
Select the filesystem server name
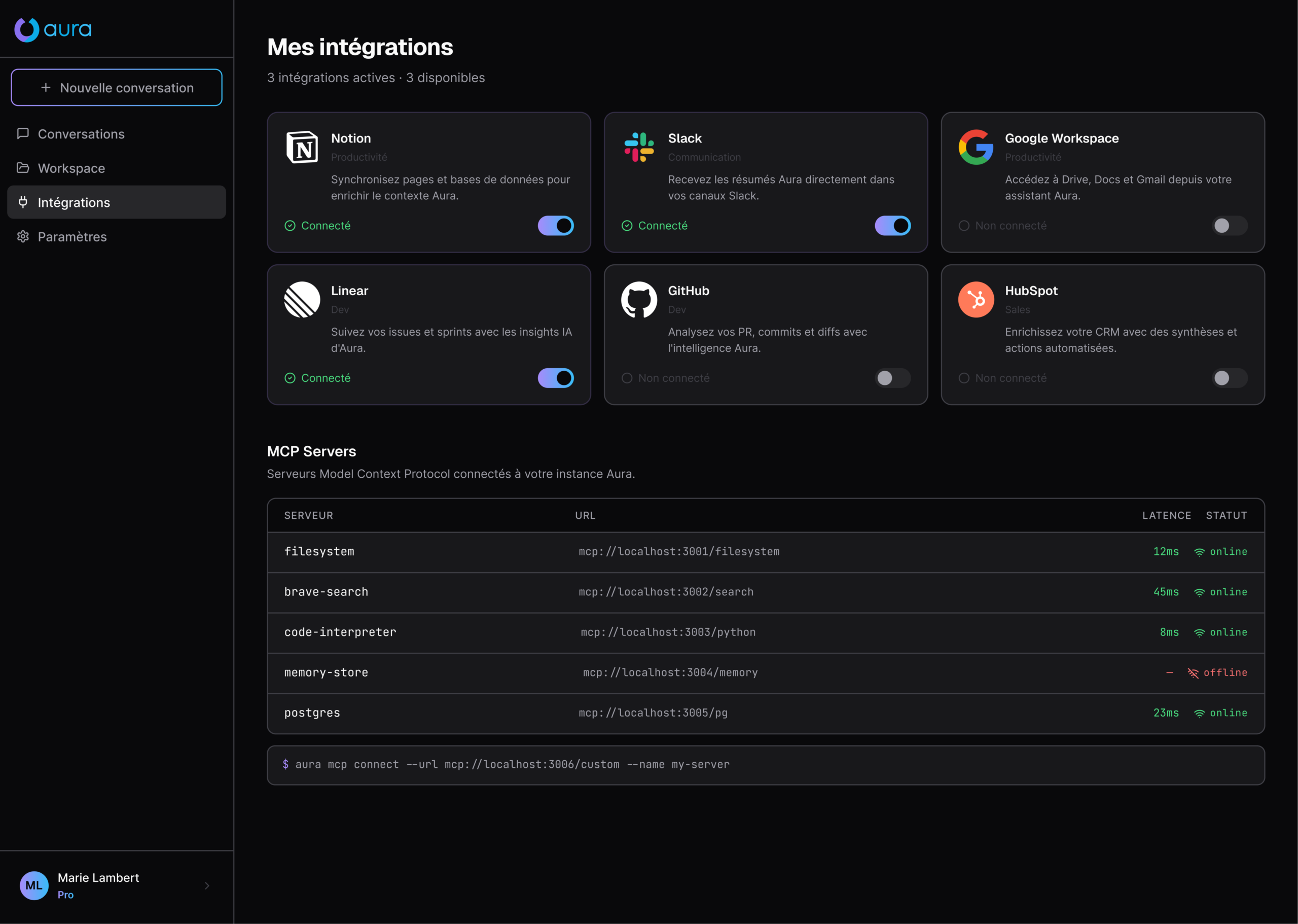[319, 551]
